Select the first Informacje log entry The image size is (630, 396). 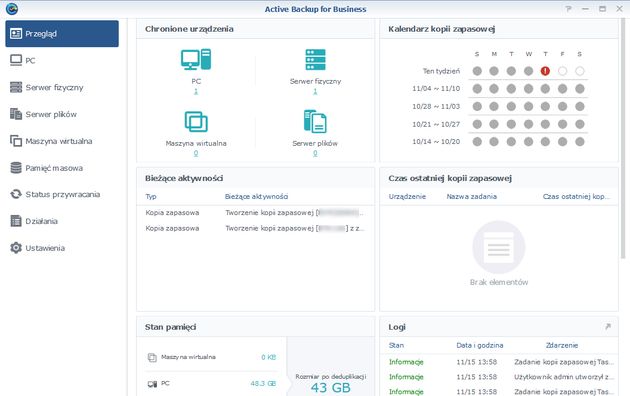point(499,362)
